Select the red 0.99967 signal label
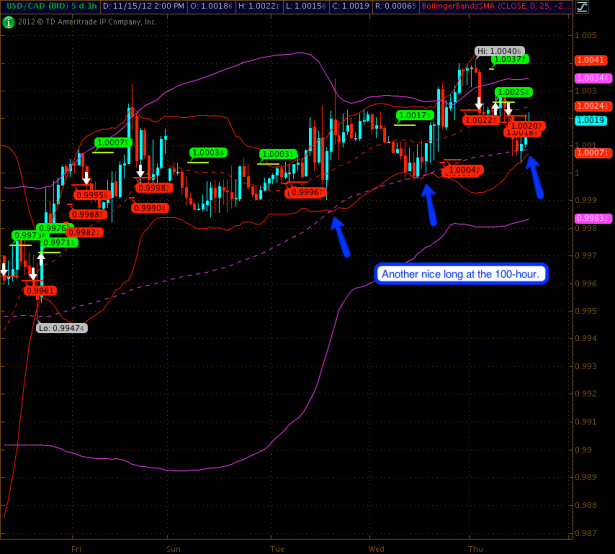This screenshot has width=615, height=554. (307, 192)
